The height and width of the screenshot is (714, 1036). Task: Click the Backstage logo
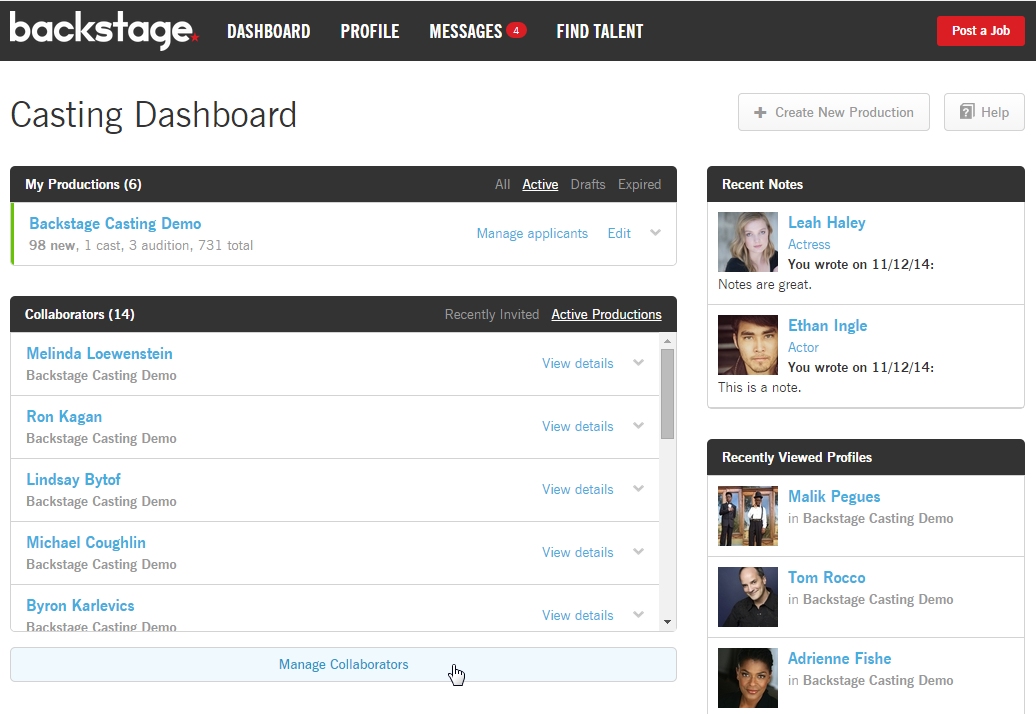104,30
